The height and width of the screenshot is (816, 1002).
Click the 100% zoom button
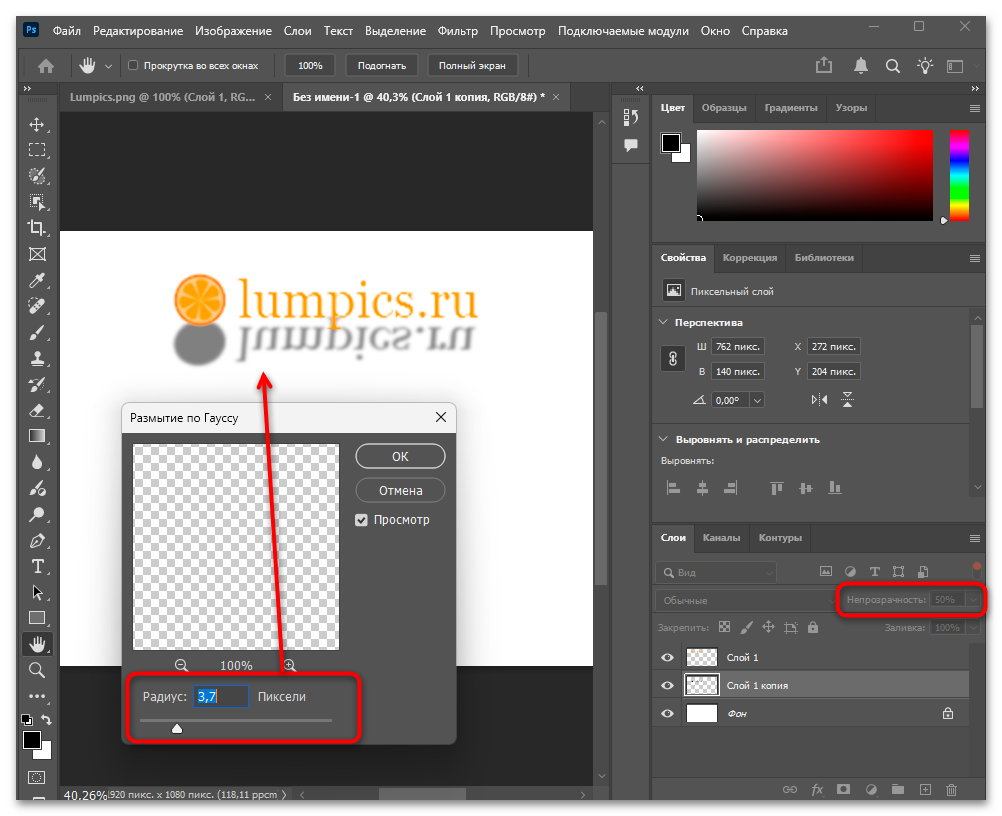tap(310, 65)
